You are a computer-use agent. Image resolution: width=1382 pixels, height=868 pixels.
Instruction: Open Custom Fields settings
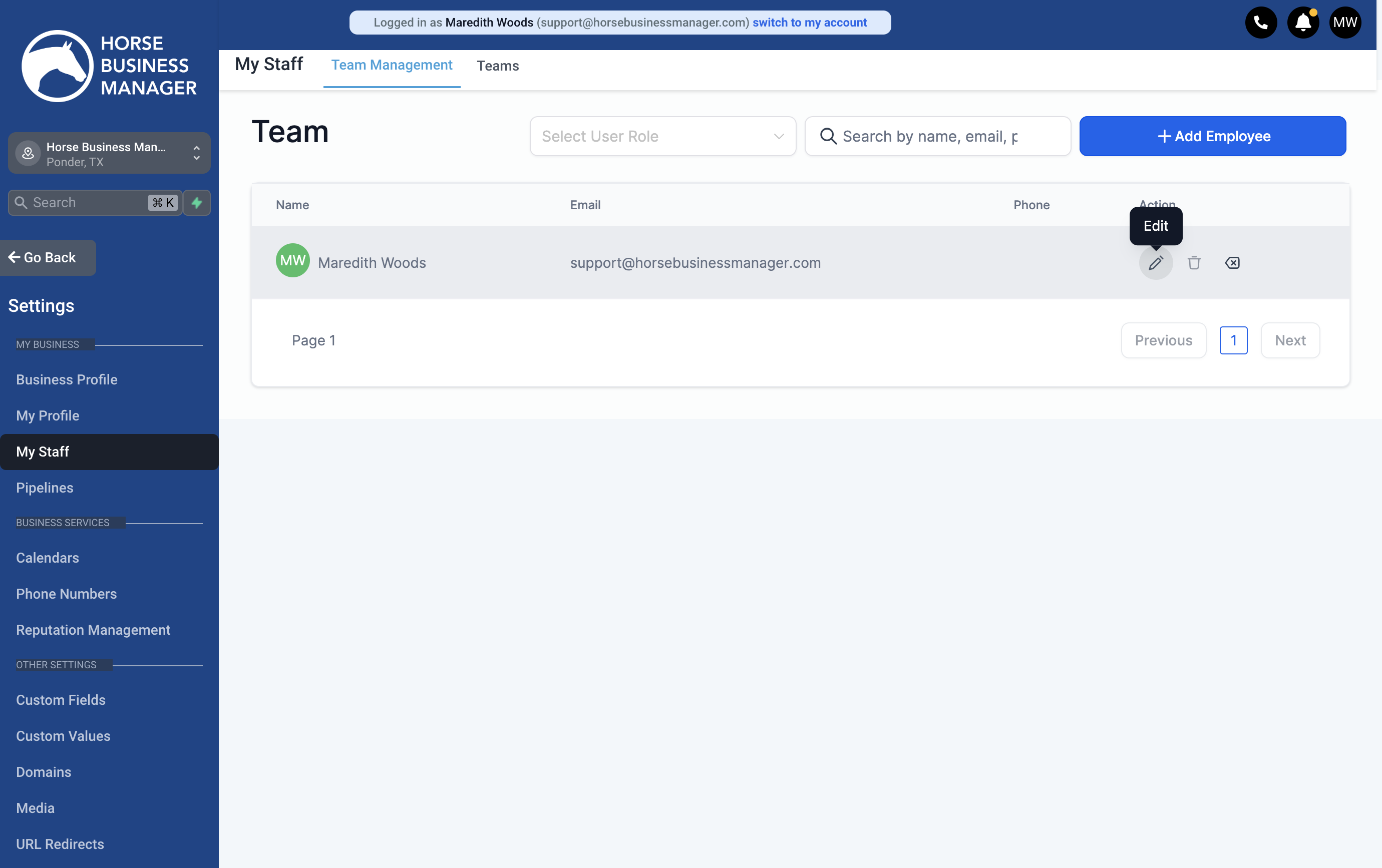click(61, 700)
